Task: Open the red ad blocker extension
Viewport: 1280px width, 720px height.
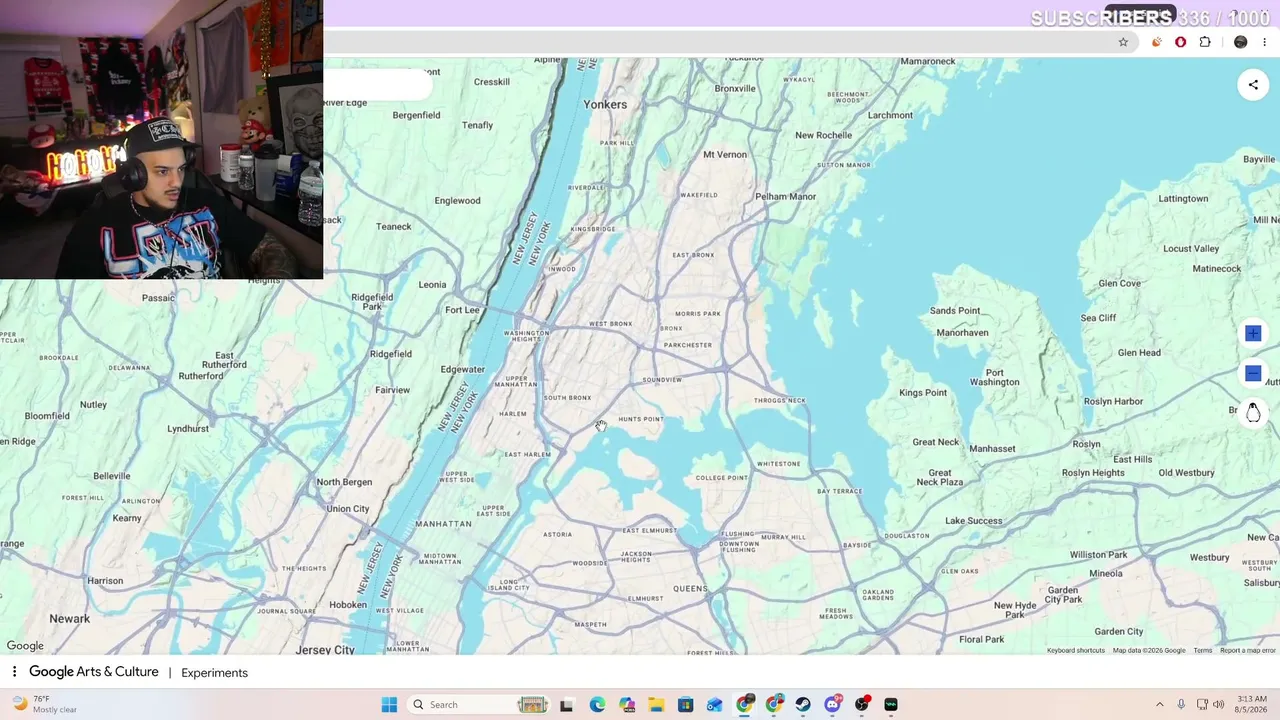Action: click(1181, 42)
